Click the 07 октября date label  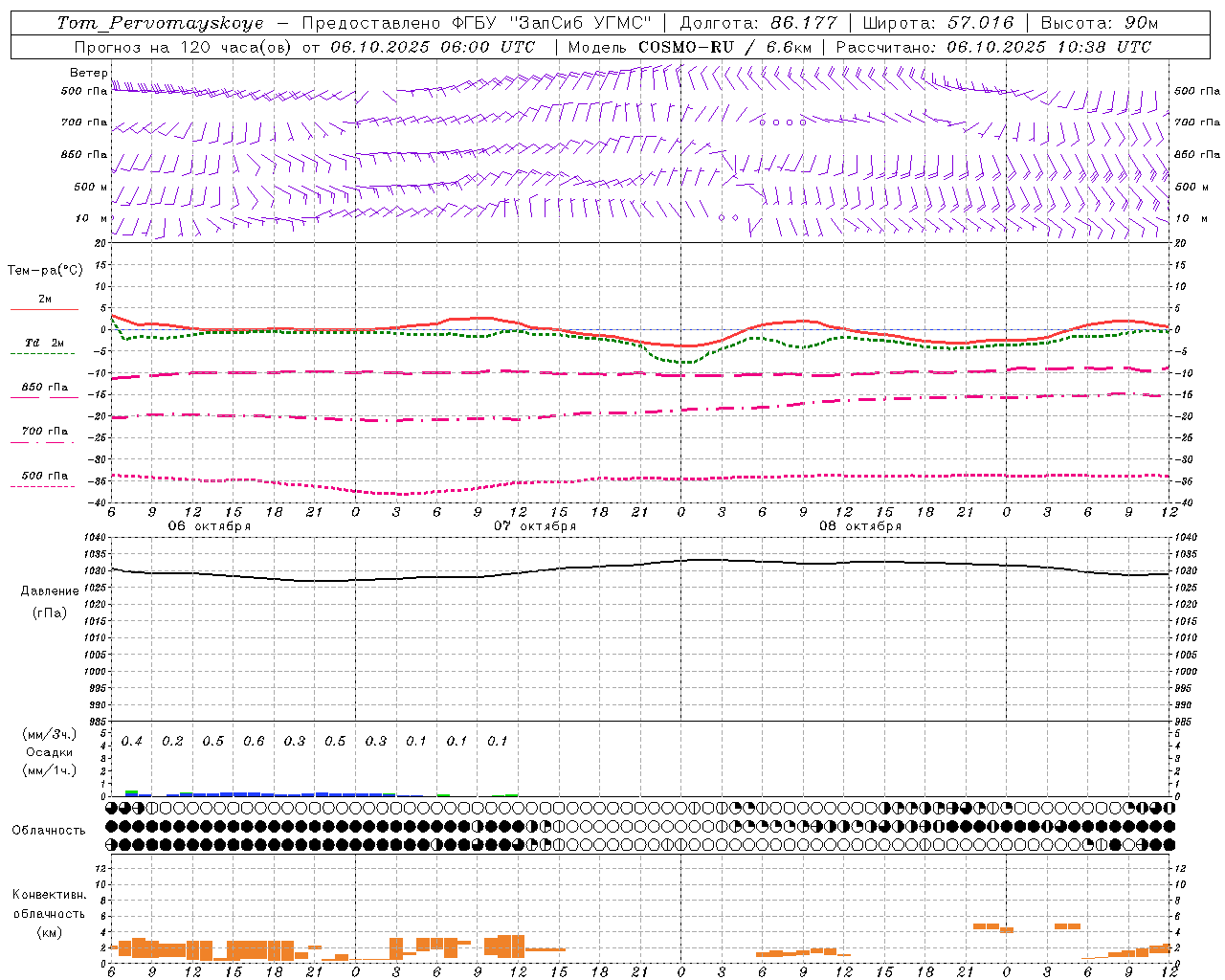pyautogui.click(x=535, y=526)
